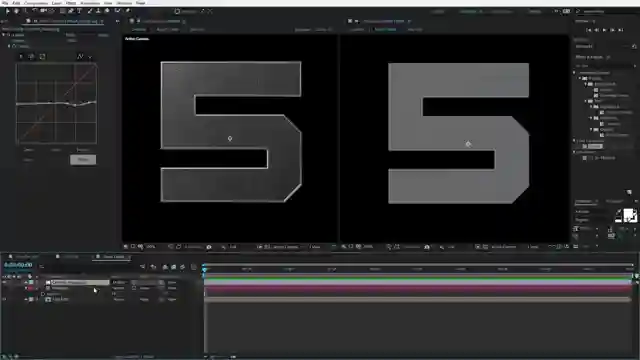
Task: Open the Composition menu
Action: [36, 3]
